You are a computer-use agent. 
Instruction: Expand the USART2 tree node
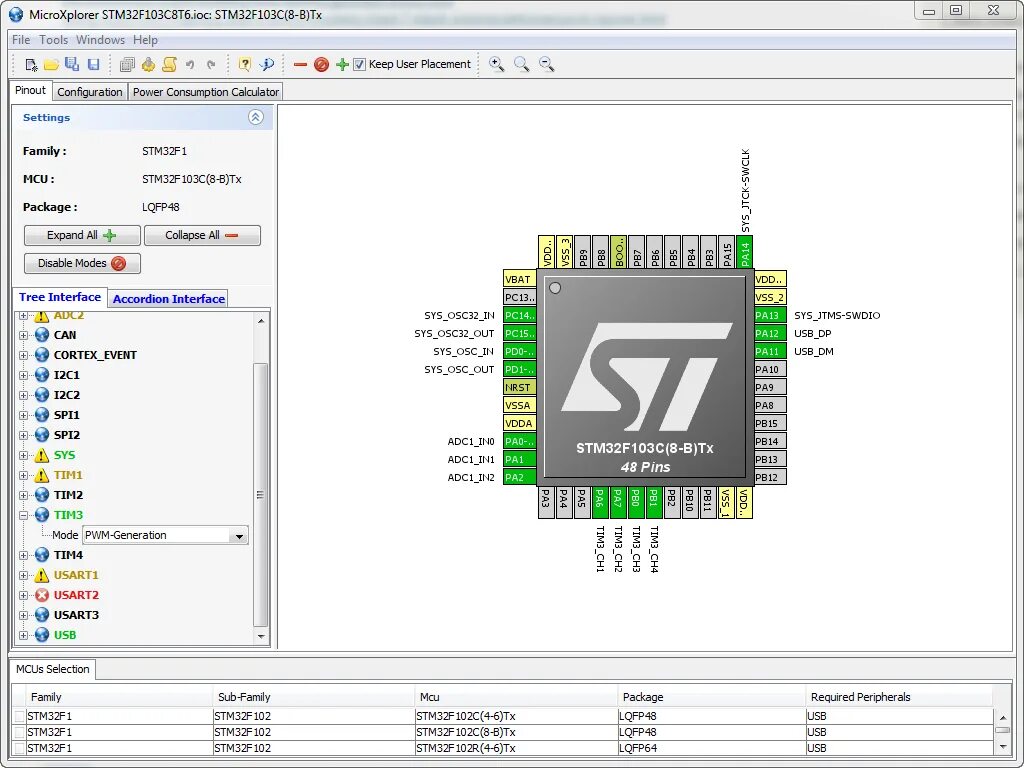pos(24,596)
